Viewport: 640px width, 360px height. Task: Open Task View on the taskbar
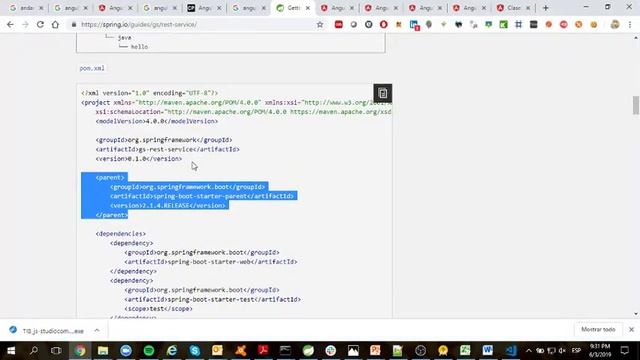56,351
